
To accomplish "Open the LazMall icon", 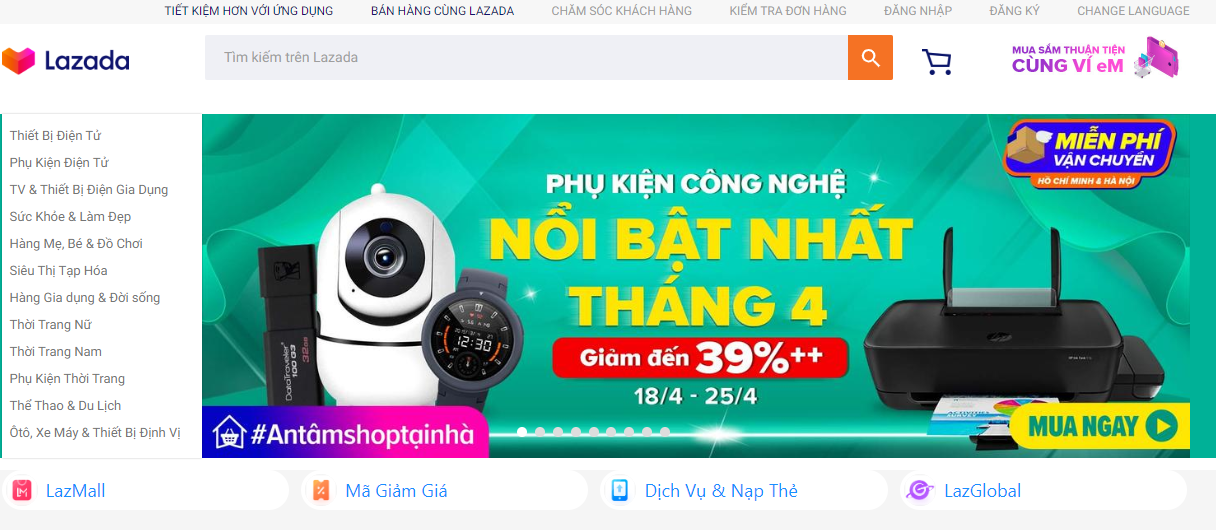I will coord(20,491).
